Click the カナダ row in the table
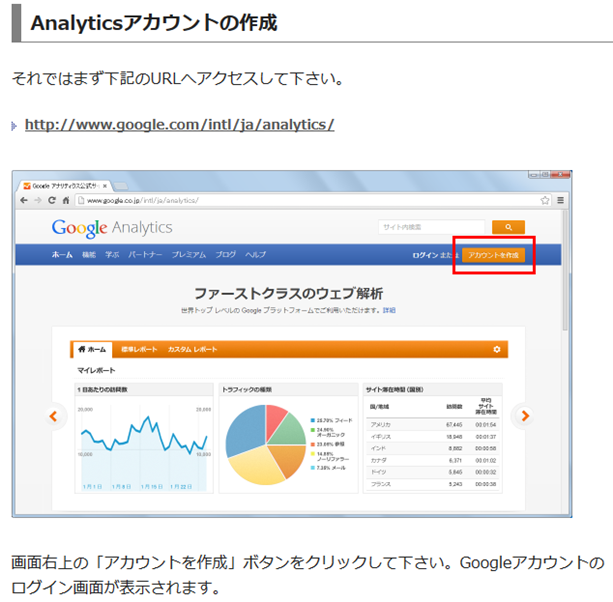Image resolution: width=613 pixels, height=602 pixels. [433, 460]
